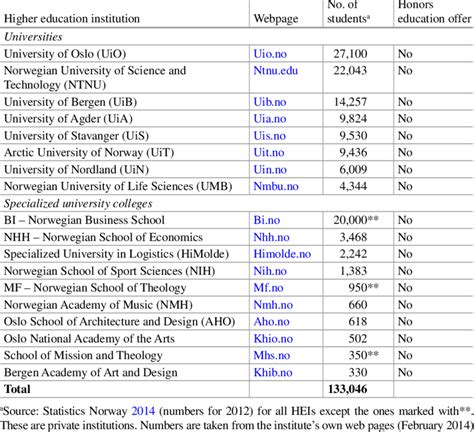
Task: Select 'MF – Norwegian School of Theology'
Action: 95,288
